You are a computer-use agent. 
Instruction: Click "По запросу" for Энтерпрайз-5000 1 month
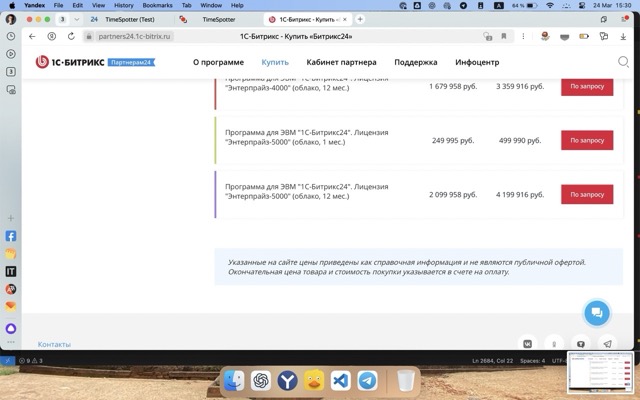point(587,141)
